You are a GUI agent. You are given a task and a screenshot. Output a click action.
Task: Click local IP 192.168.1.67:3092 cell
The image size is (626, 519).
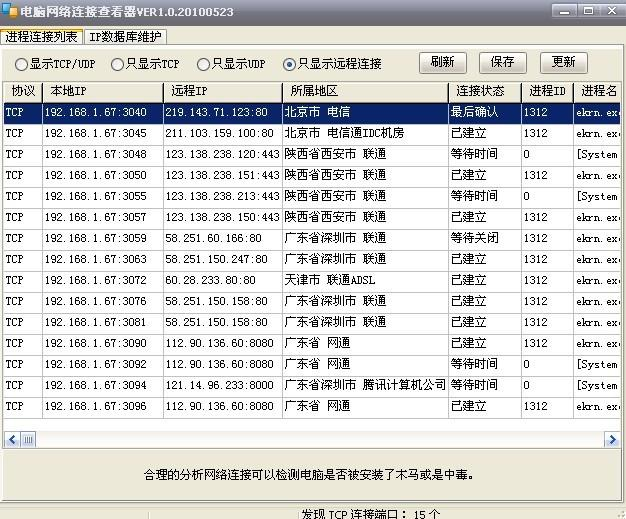coord(103,365)
